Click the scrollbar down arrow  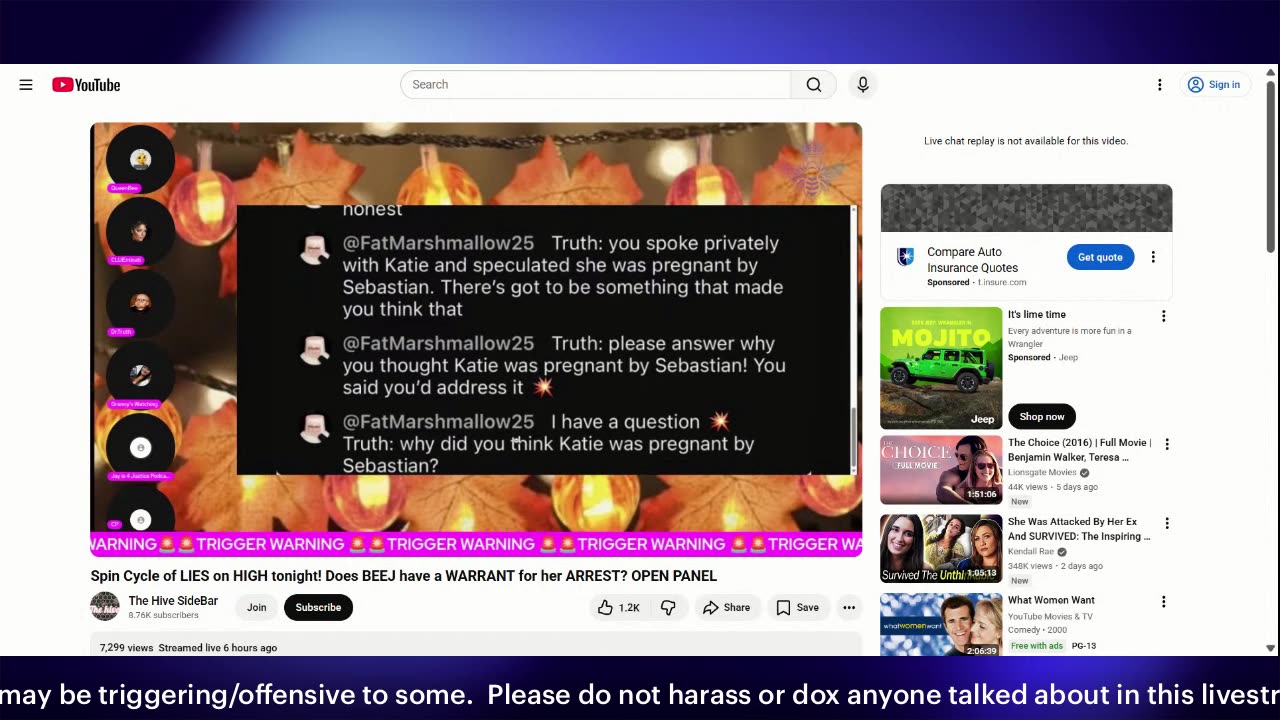(x=1271, y=648)
